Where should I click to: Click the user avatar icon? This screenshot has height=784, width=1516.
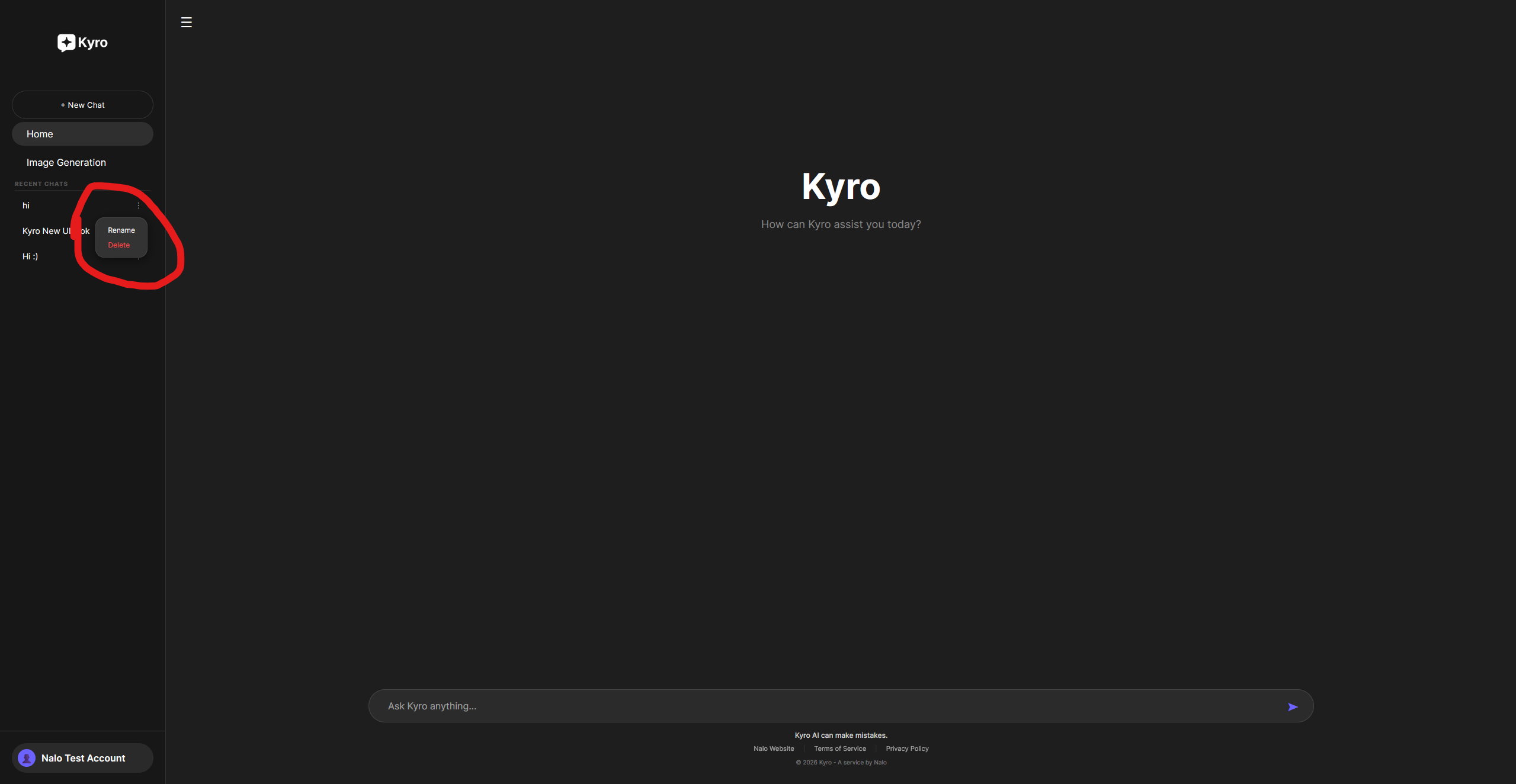(27, 758)
